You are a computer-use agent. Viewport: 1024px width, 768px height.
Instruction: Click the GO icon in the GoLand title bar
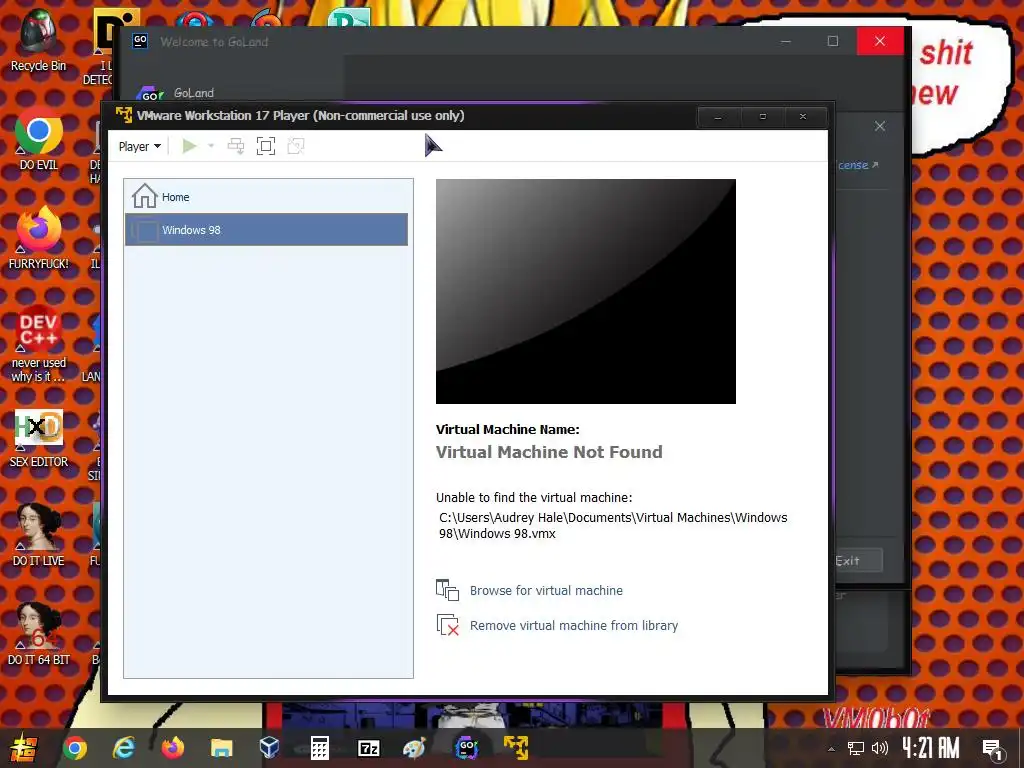pos(140,41)
